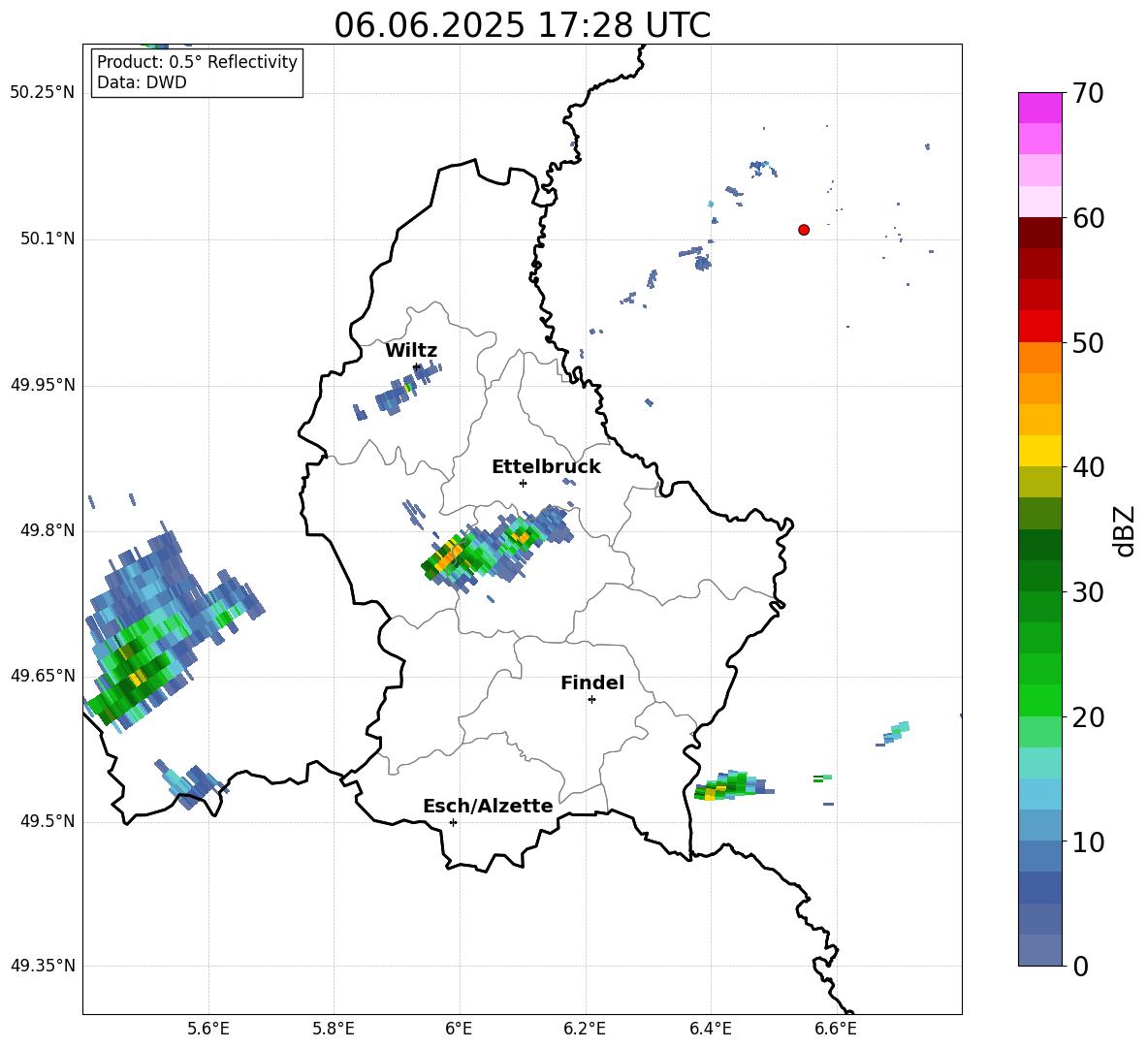Screen dimensions: 1148x1048
Task: Select the Findel station label
Action: tap(592, 683)
